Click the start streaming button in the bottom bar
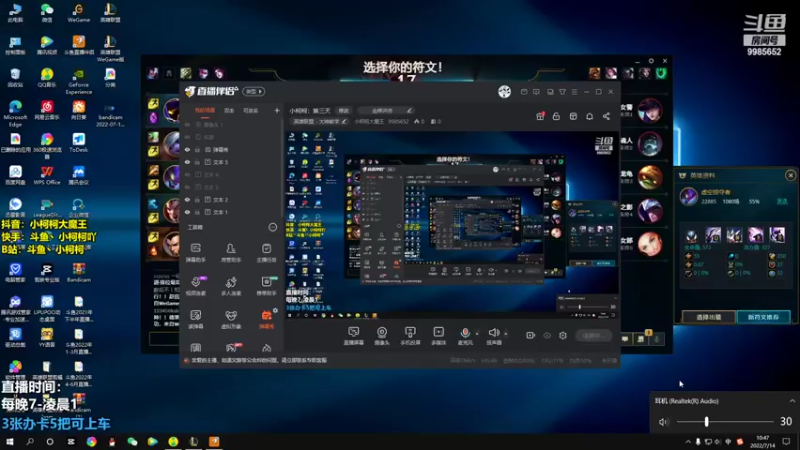 (x=594, y=335)
